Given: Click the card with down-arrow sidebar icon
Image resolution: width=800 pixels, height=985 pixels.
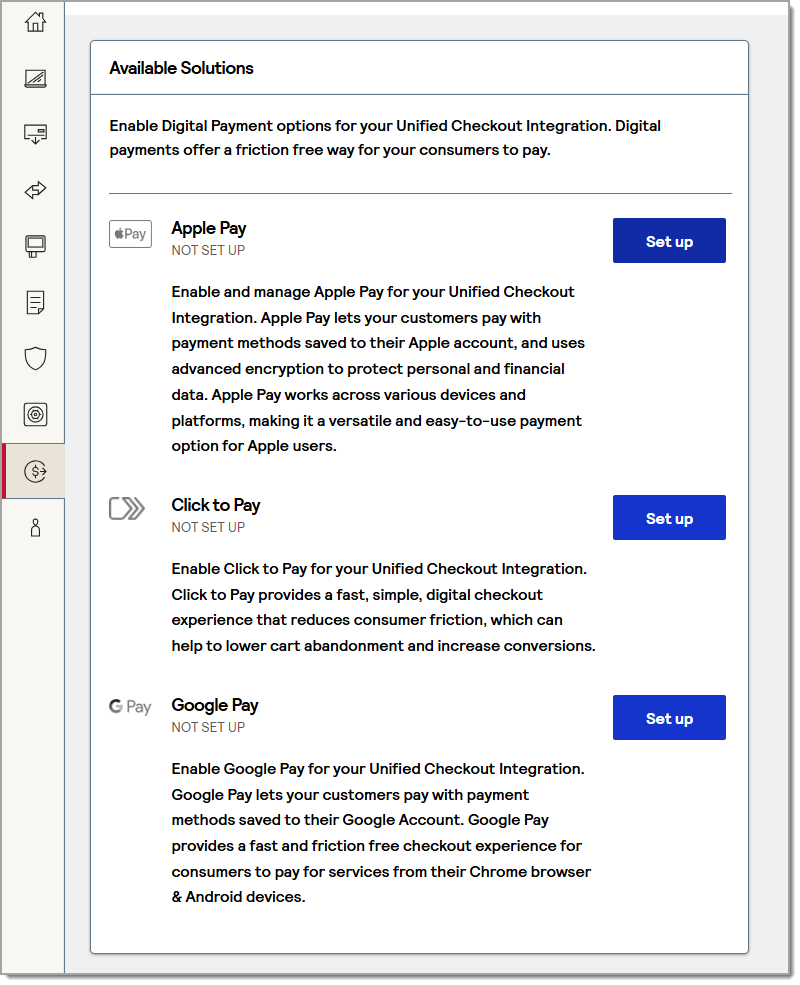Looking at the screenshot, I should click(35, 134).
